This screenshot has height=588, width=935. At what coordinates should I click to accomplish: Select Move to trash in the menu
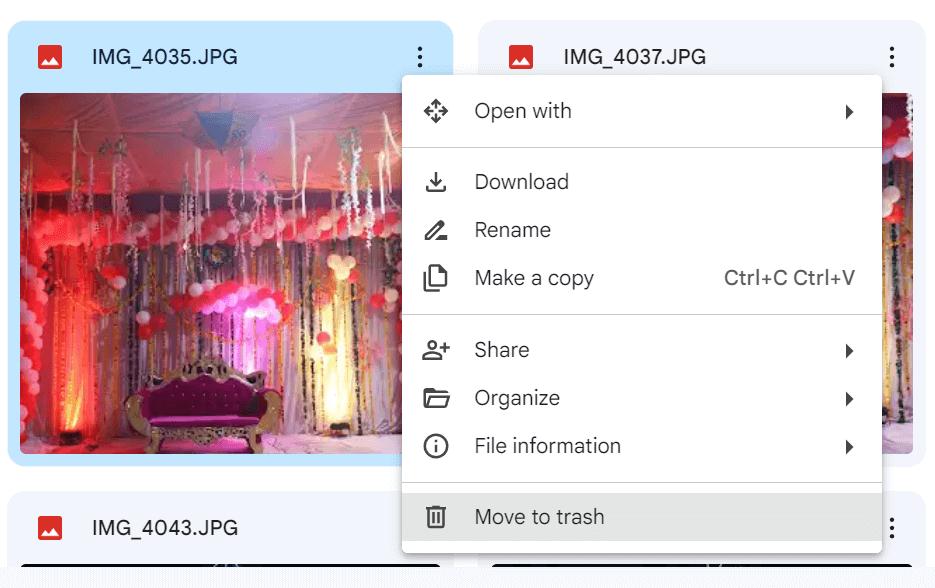click(x=539, y=517)
